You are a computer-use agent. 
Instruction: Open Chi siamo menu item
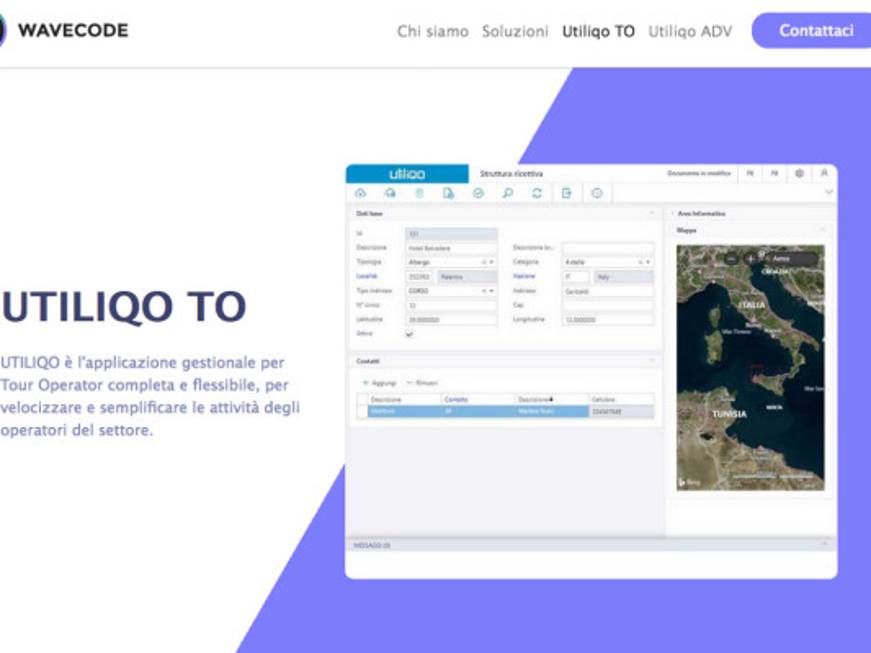click(433, 31)
